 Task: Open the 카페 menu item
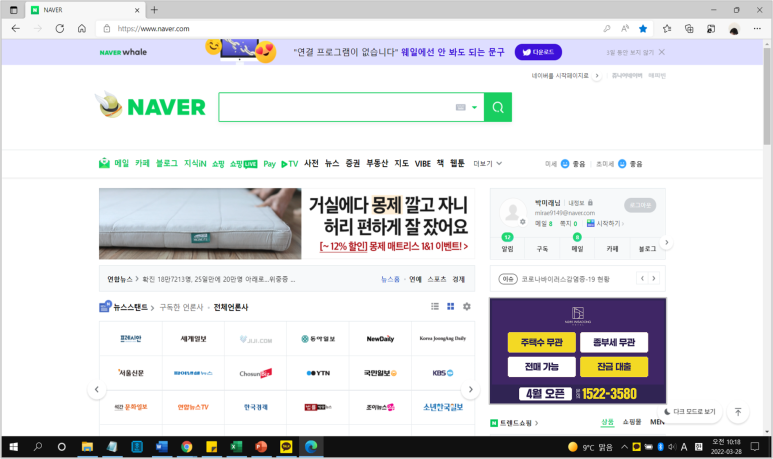[142, 163]
